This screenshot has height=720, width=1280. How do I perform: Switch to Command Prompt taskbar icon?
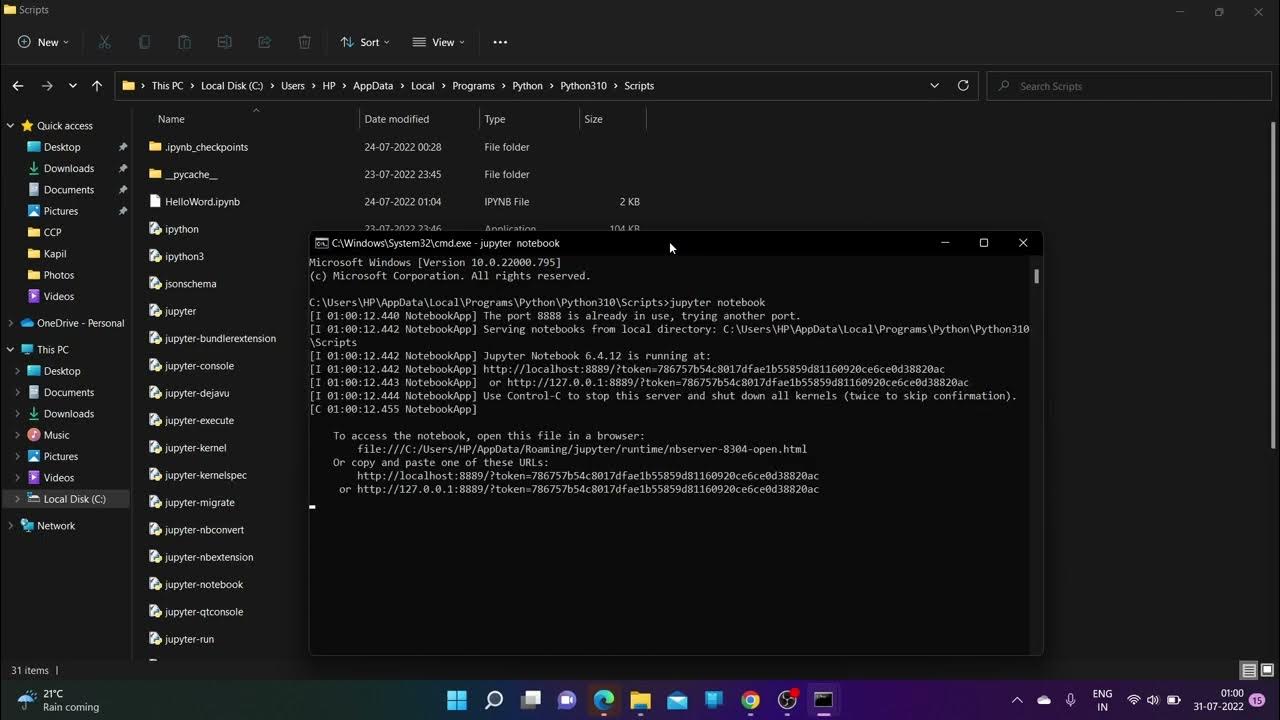[823, 700]
